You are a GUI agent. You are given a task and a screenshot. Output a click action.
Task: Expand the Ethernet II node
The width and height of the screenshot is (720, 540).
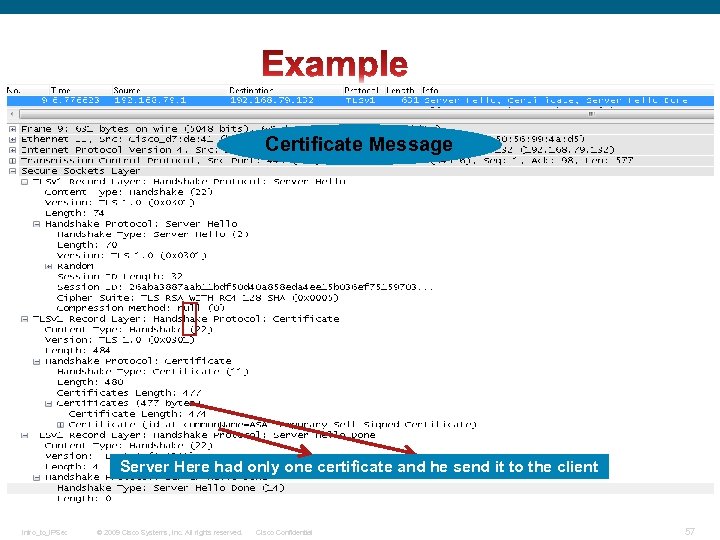click(12, 139)
